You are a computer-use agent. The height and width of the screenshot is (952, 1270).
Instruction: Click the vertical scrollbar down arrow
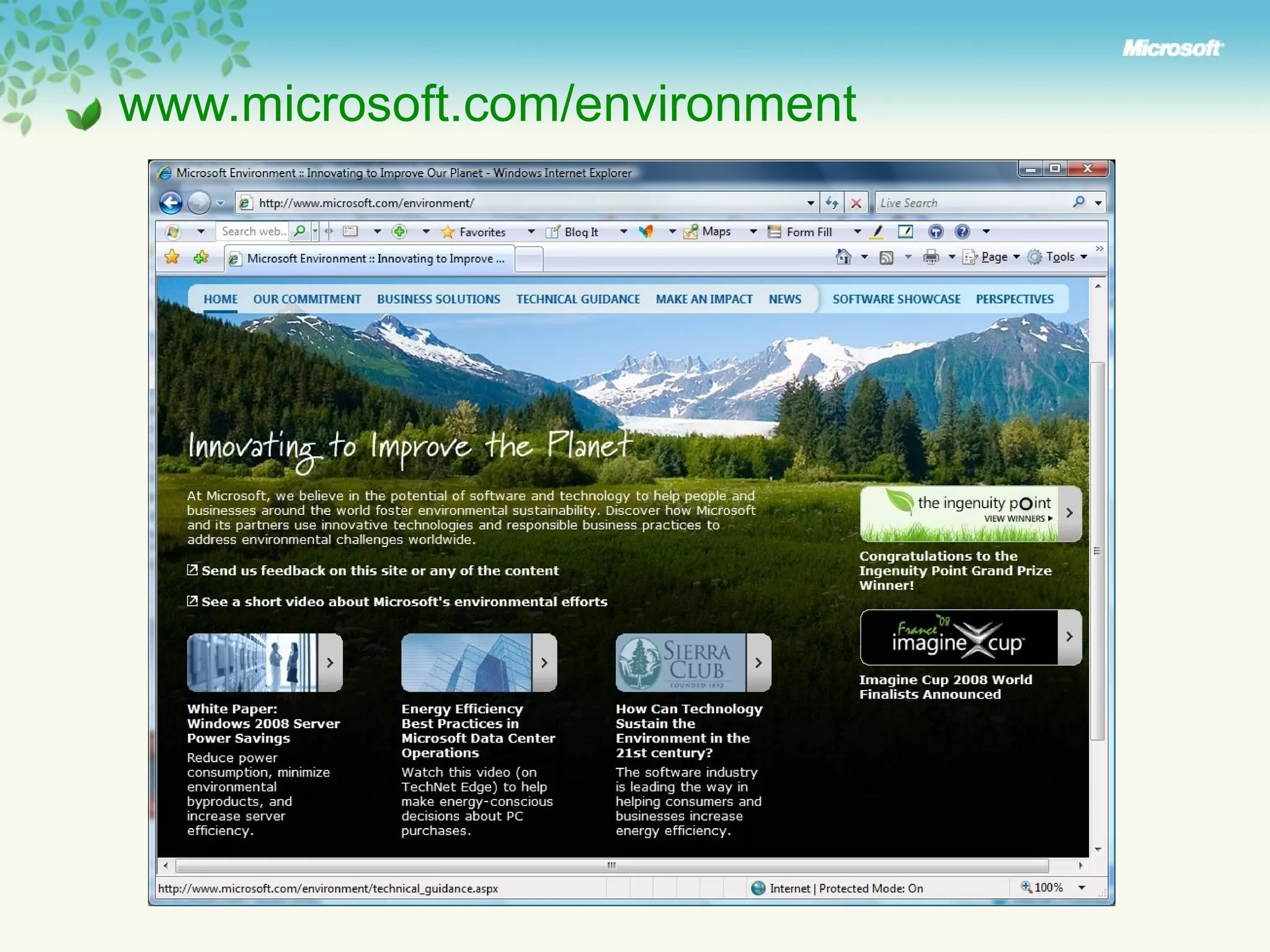1098,849
